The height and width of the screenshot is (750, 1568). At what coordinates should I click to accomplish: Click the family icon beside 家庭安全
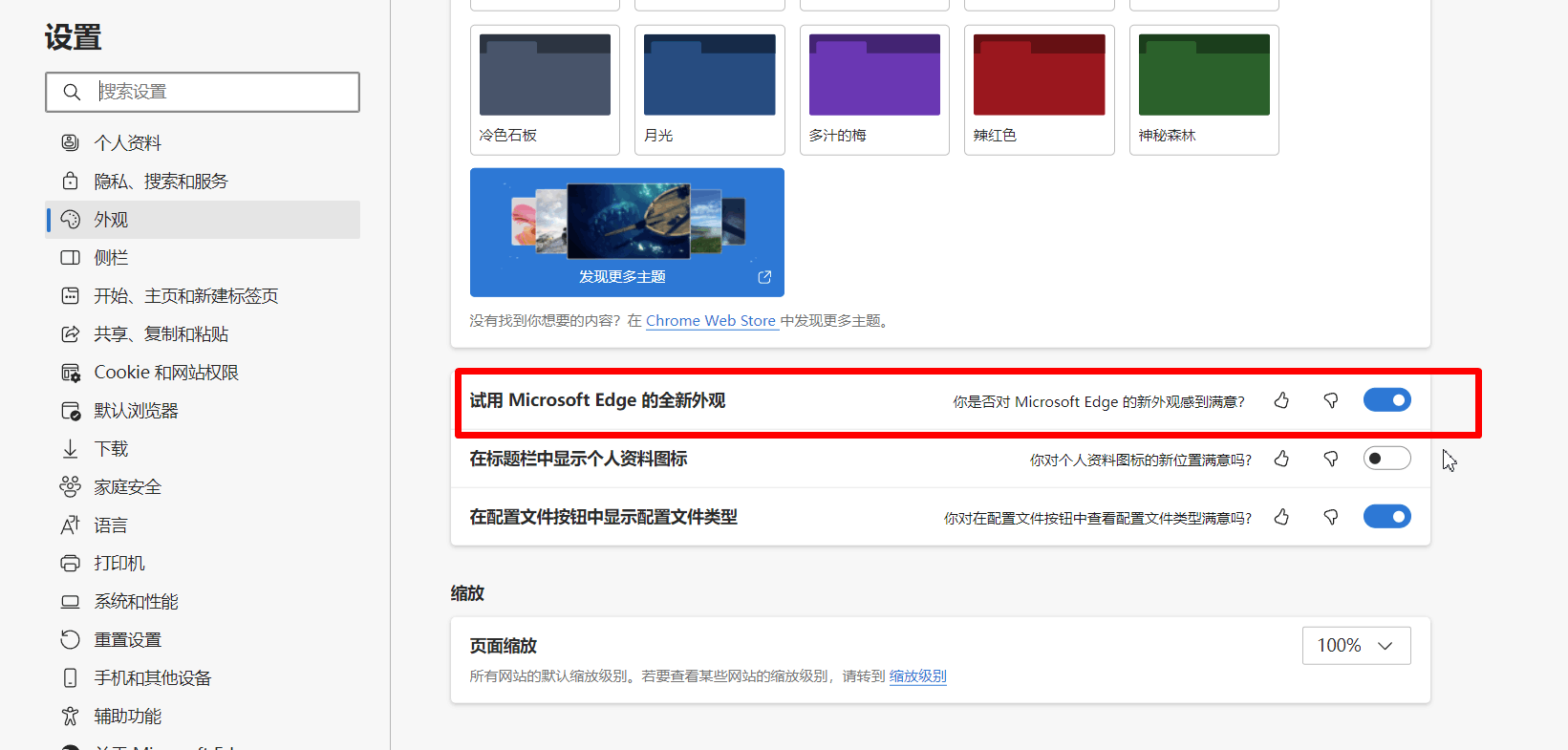[x=70, y=486]
